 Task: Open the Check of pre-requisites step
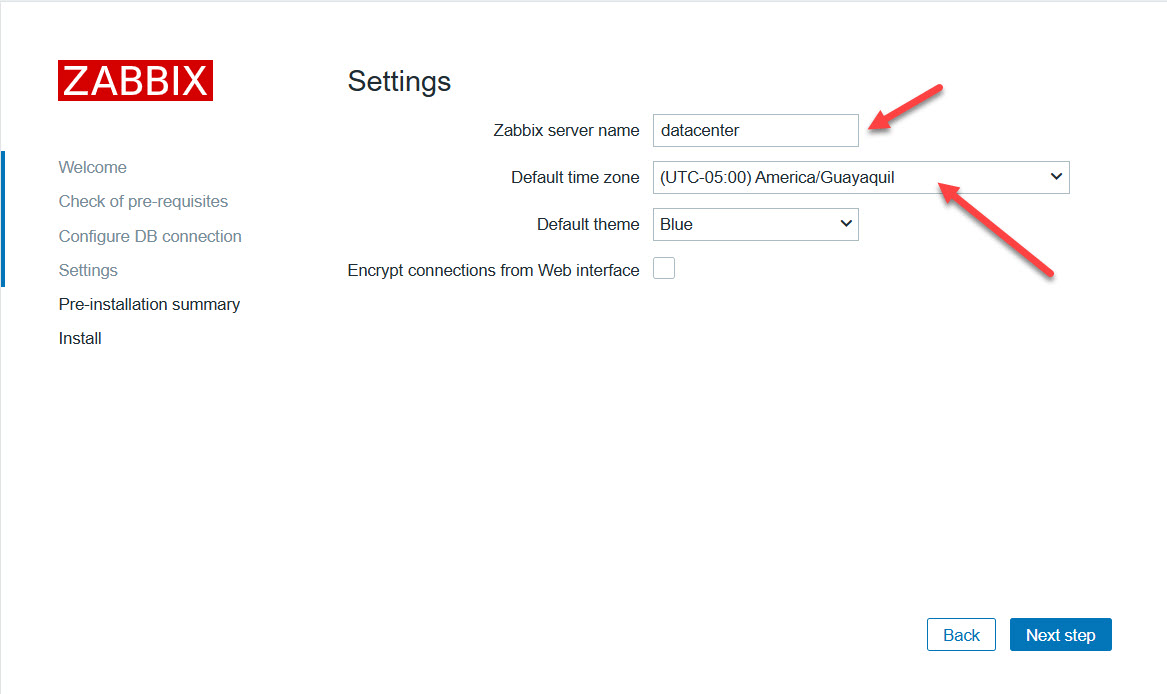pos(143,201)
